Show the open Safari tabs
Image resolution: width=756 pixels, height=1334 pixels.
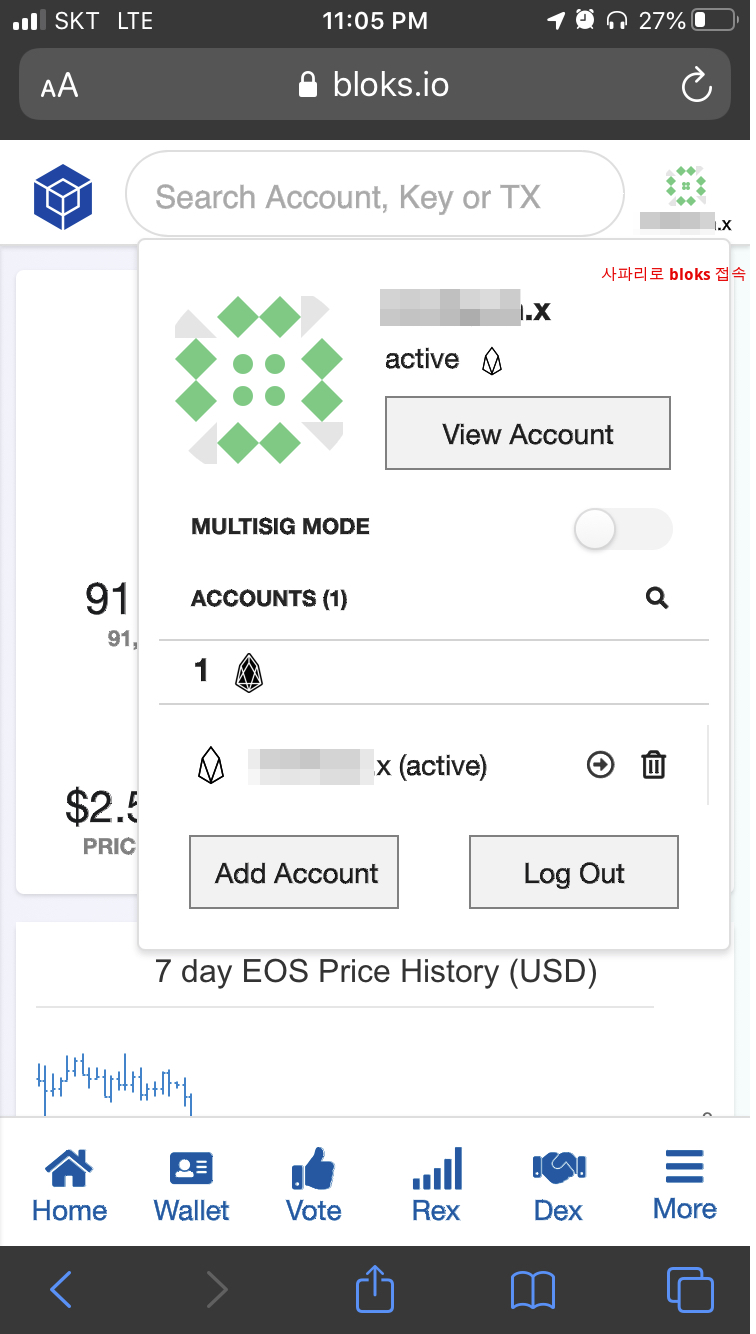tap(689, 1289)
